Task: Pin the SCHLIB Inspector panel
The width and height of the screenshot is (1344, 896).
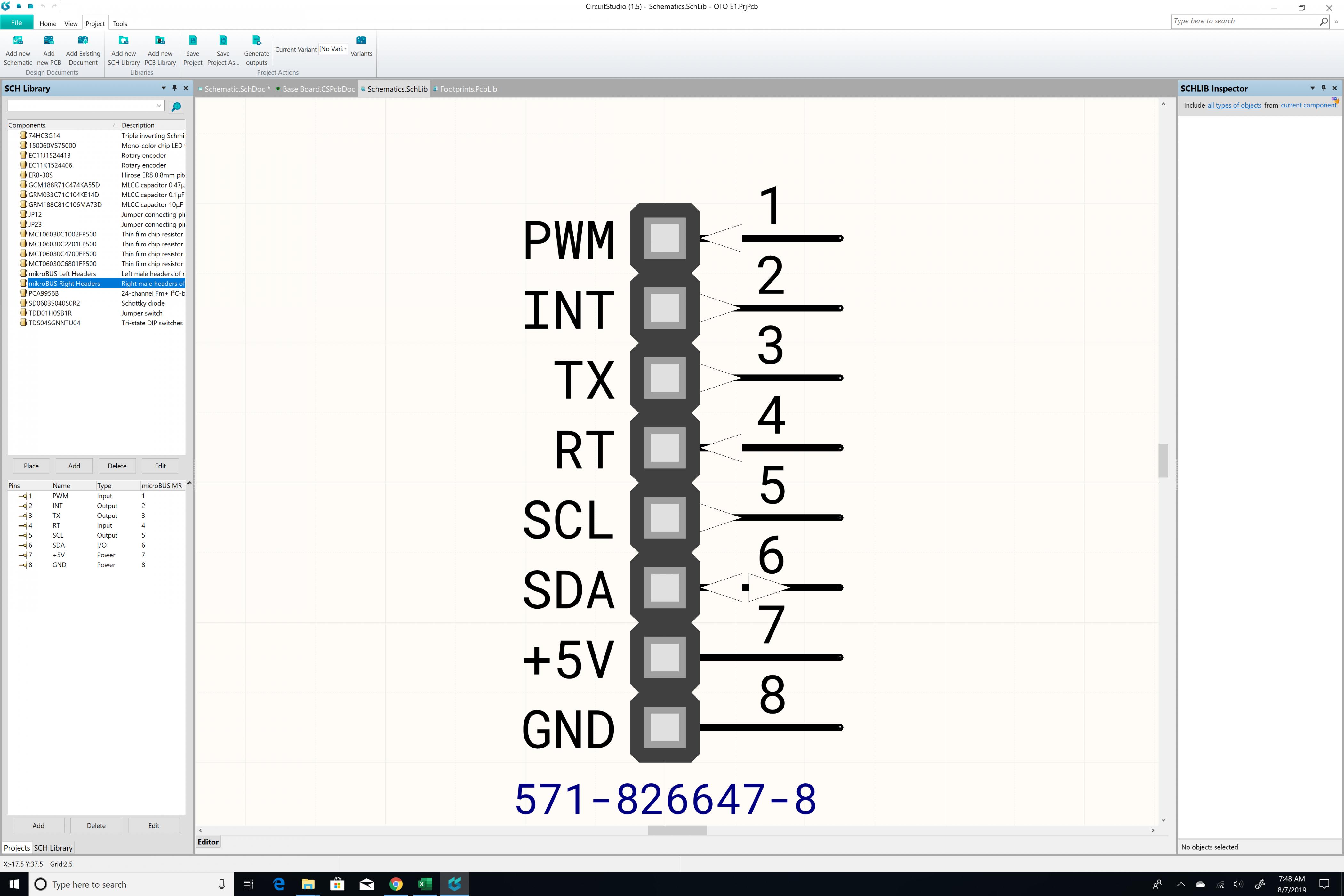Action: (x=1324, y=88)
